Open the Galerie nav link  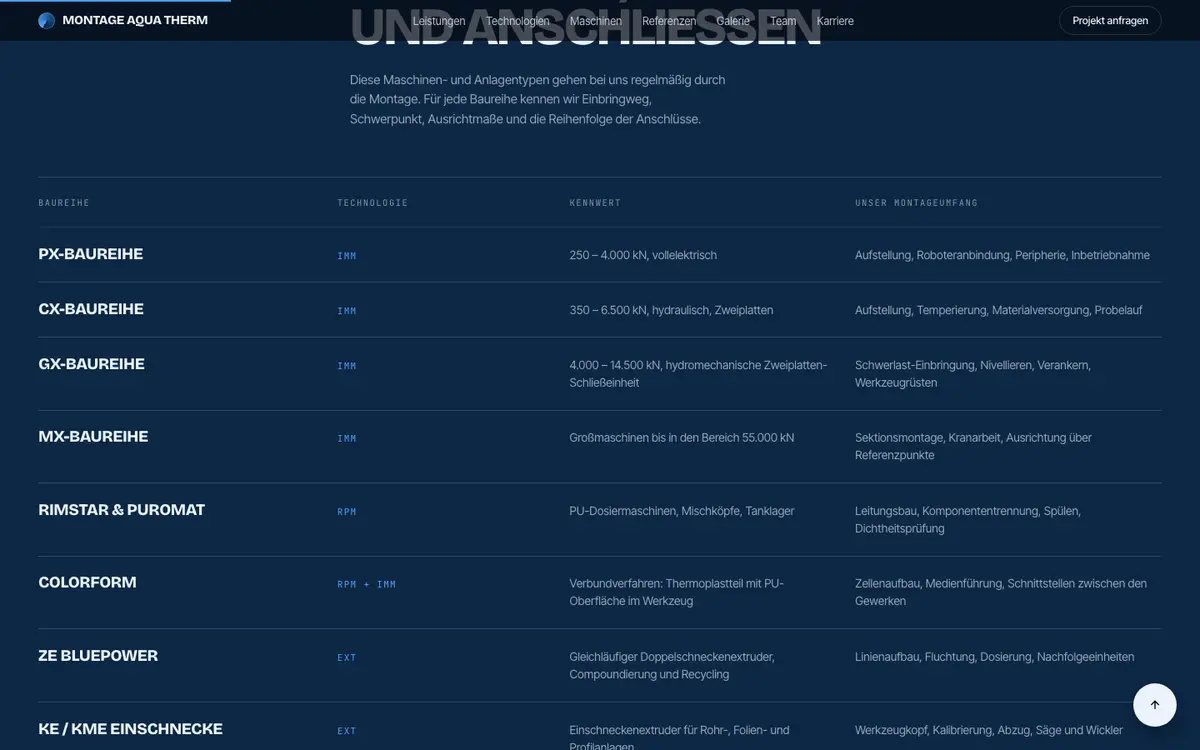point(733,21)
